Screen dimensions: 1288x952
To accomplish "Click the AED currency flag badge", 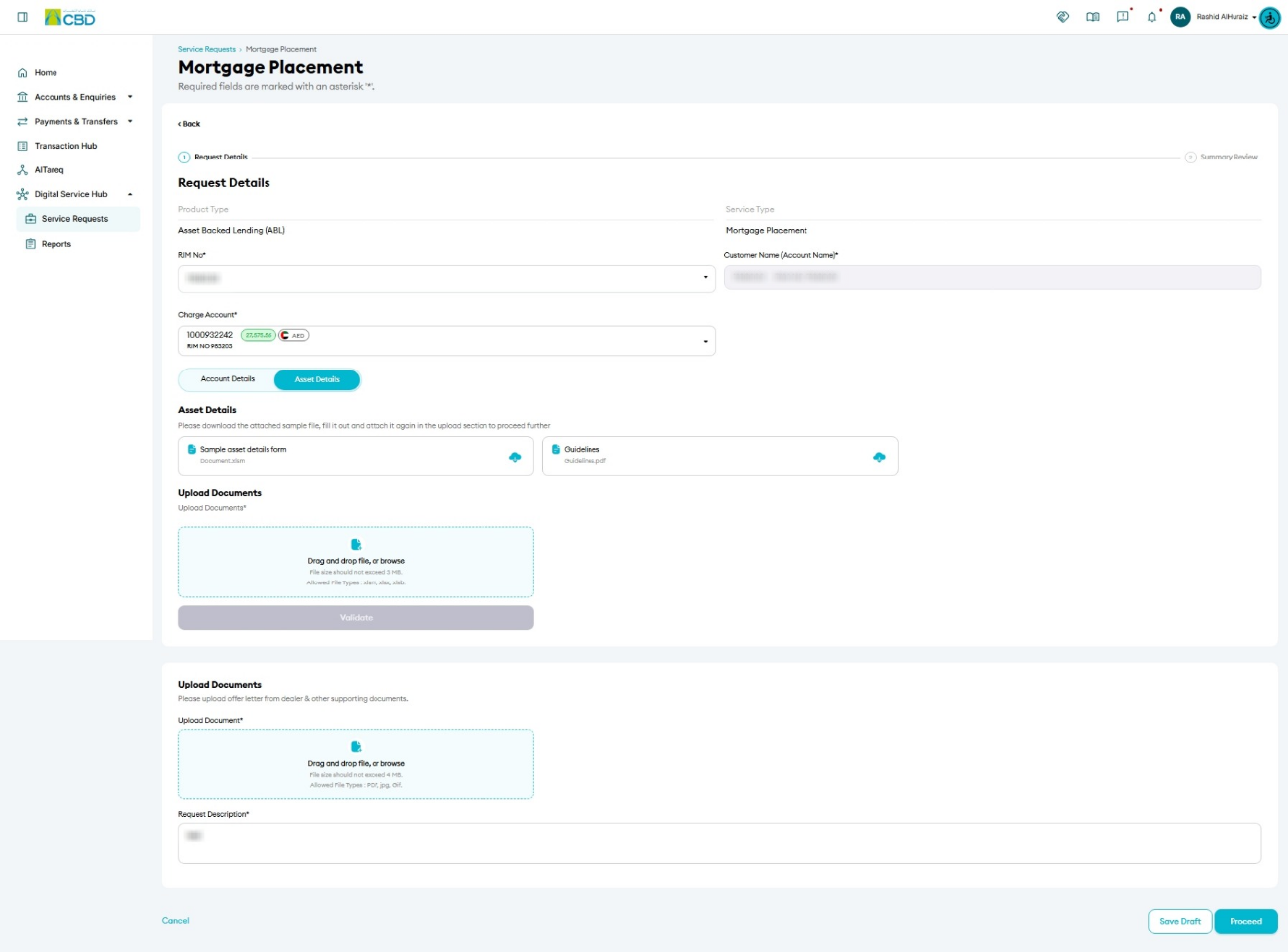I will pos(294,335).
